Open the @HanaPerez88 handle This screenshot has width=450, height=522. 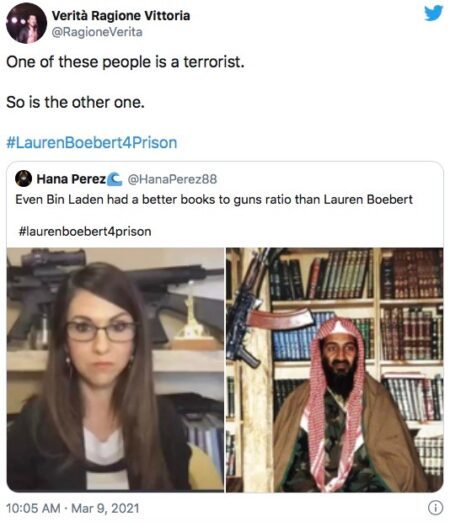pos(172,179)
